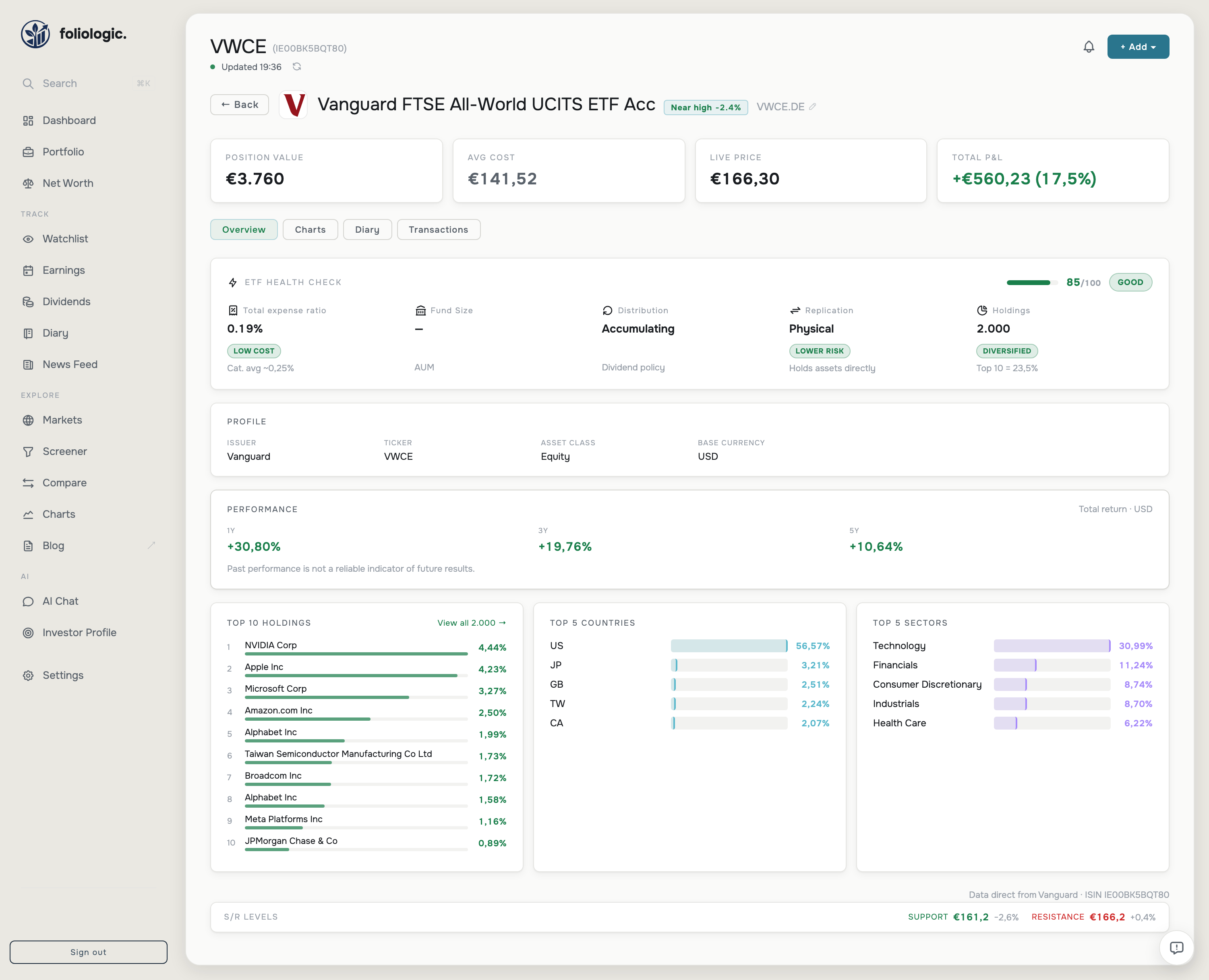Click the DIVERSIFIED badge
The image size is (1209, 980).
[1007, 351]
